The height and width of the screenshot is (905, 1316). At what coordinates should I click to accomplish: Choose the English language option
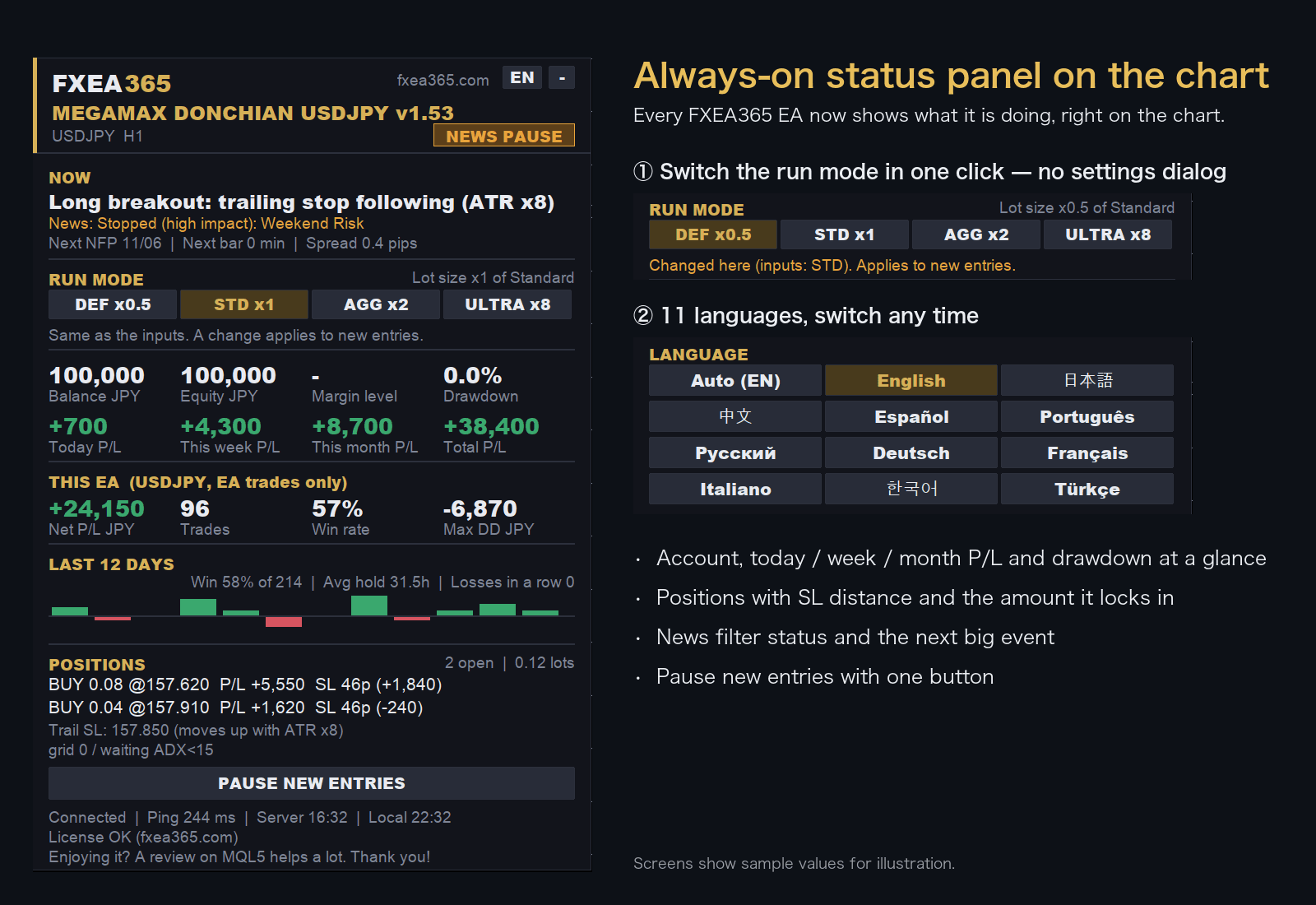911,381
